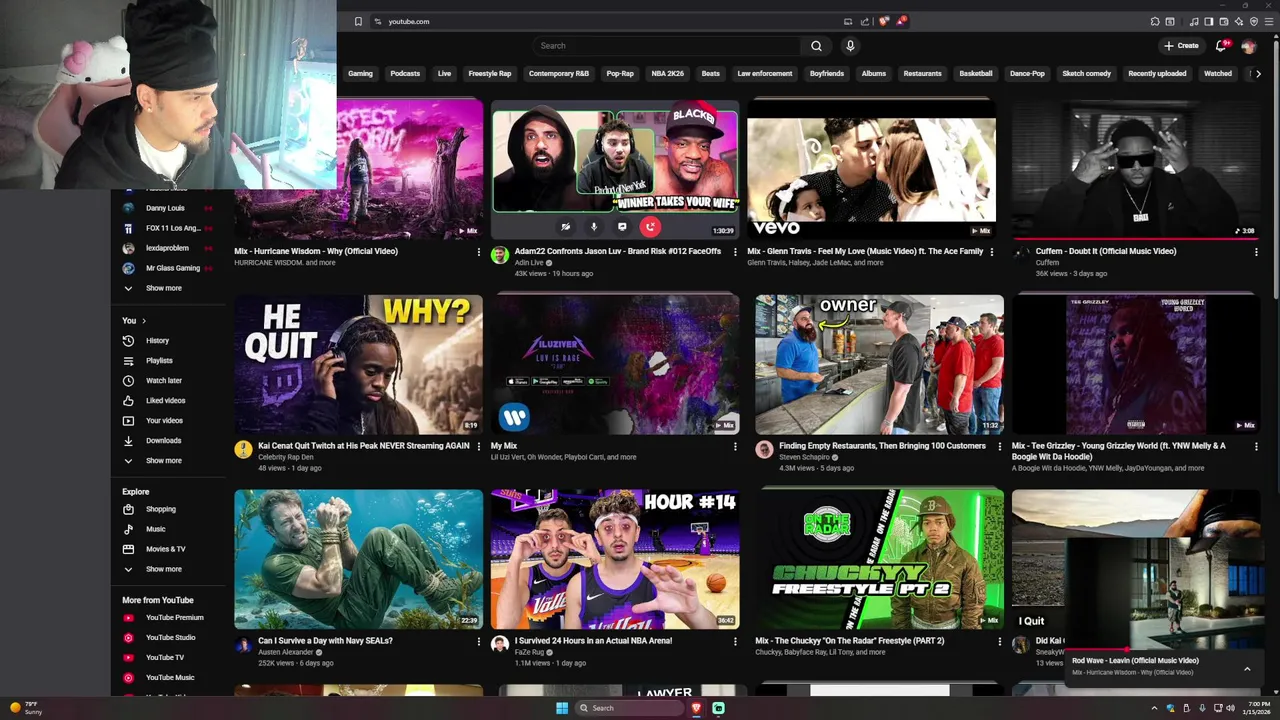Screen dimensions: 1280x720
Task: Open the Adin Live channel link
Action: [x=528, y=263]
